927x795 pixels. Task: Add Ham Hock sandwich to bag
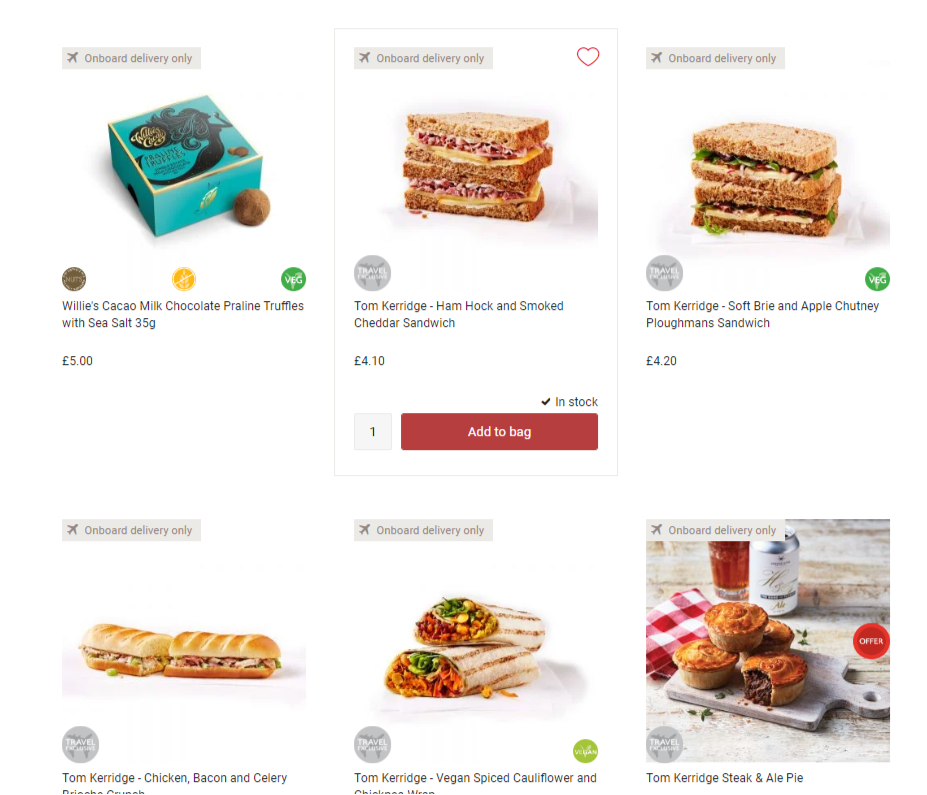click(x=499, y=431)
